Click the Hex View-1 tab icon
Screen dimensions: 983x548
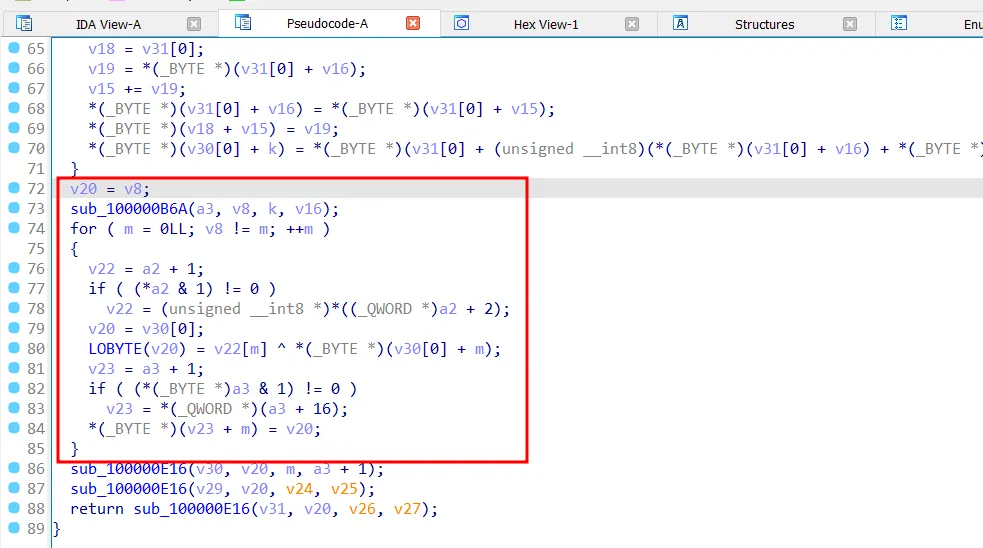[461, 23]
